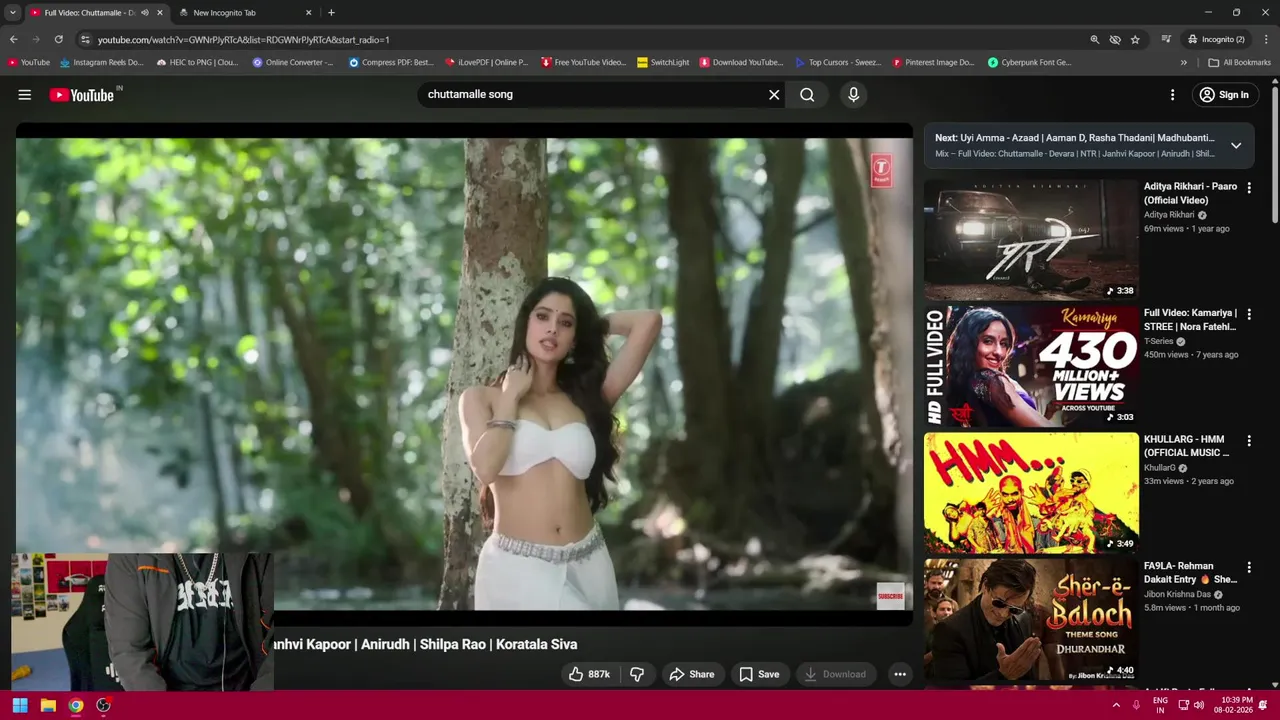Open options for KHULLARG - HMM video
This screenshot has width=1280, height=720.
[x=1248, y=441]
